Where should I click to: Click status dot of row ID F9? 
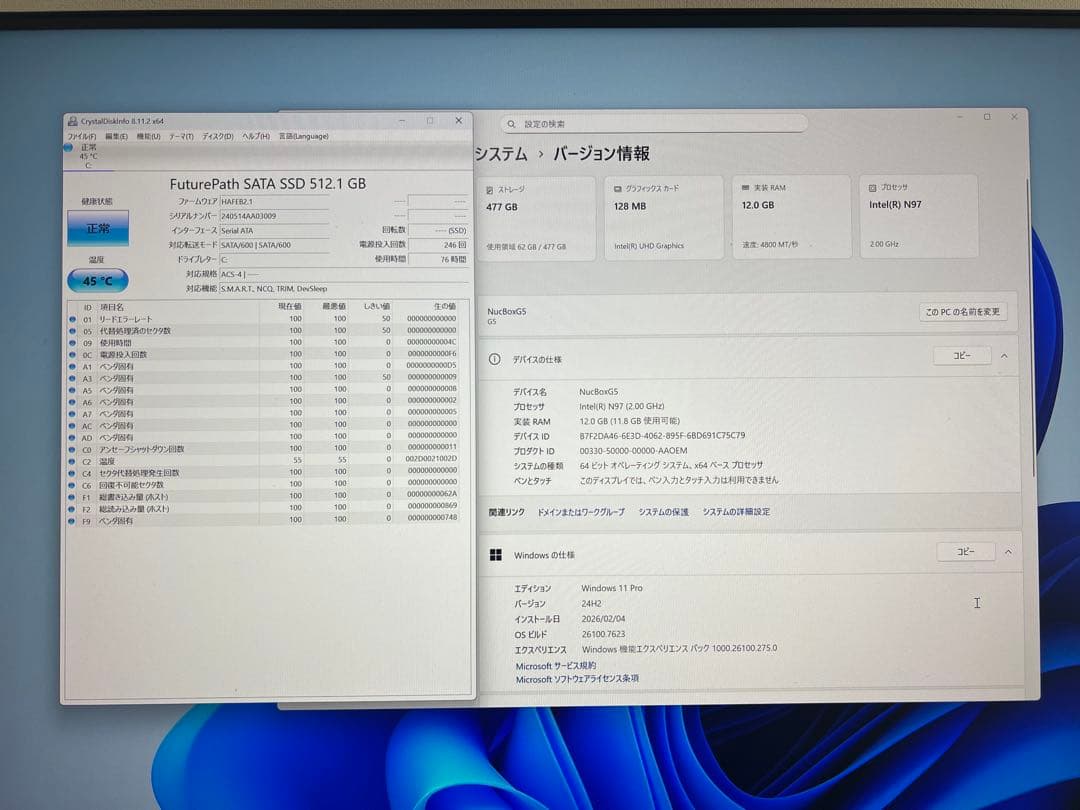[x=72, y=521]
